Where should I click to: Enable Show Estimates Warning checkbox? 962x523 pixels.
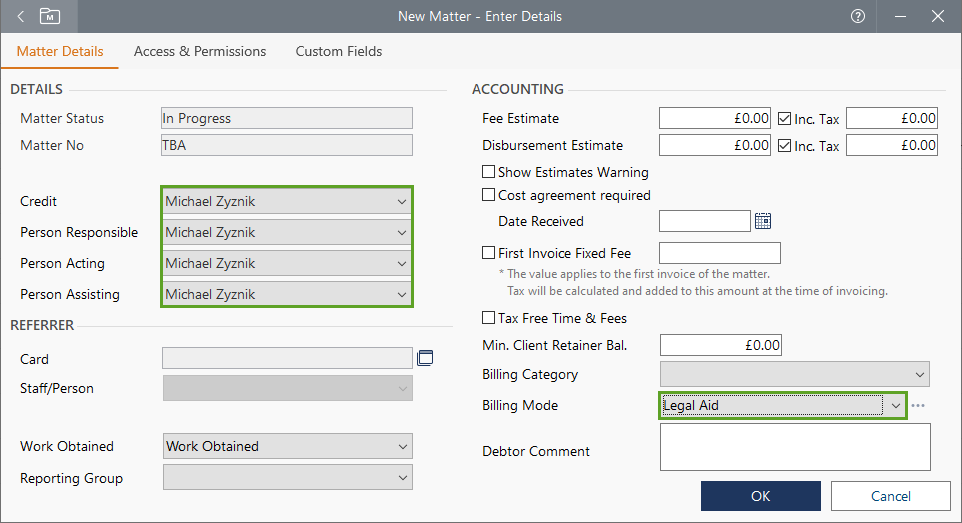coord(489,172)
